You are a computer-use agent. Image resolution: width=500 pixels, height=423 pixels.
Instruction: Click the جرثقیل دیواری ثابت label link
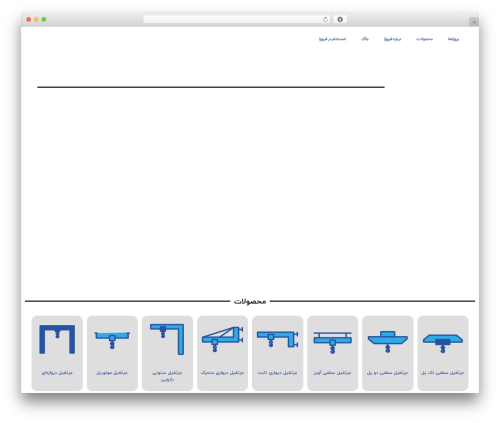click(277, 373)
